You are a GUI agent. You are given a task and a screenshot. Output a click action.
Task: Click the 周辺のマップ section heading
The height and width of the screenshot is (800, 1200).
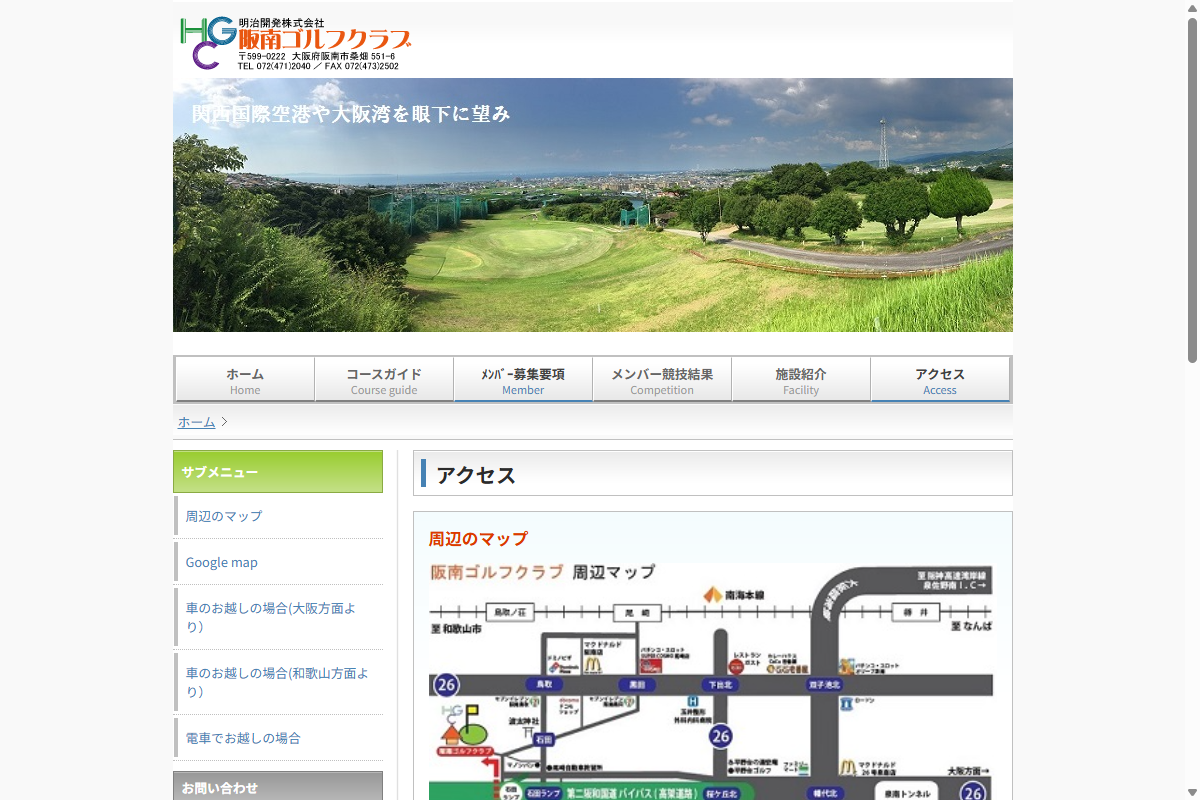(x=478, y=539)
